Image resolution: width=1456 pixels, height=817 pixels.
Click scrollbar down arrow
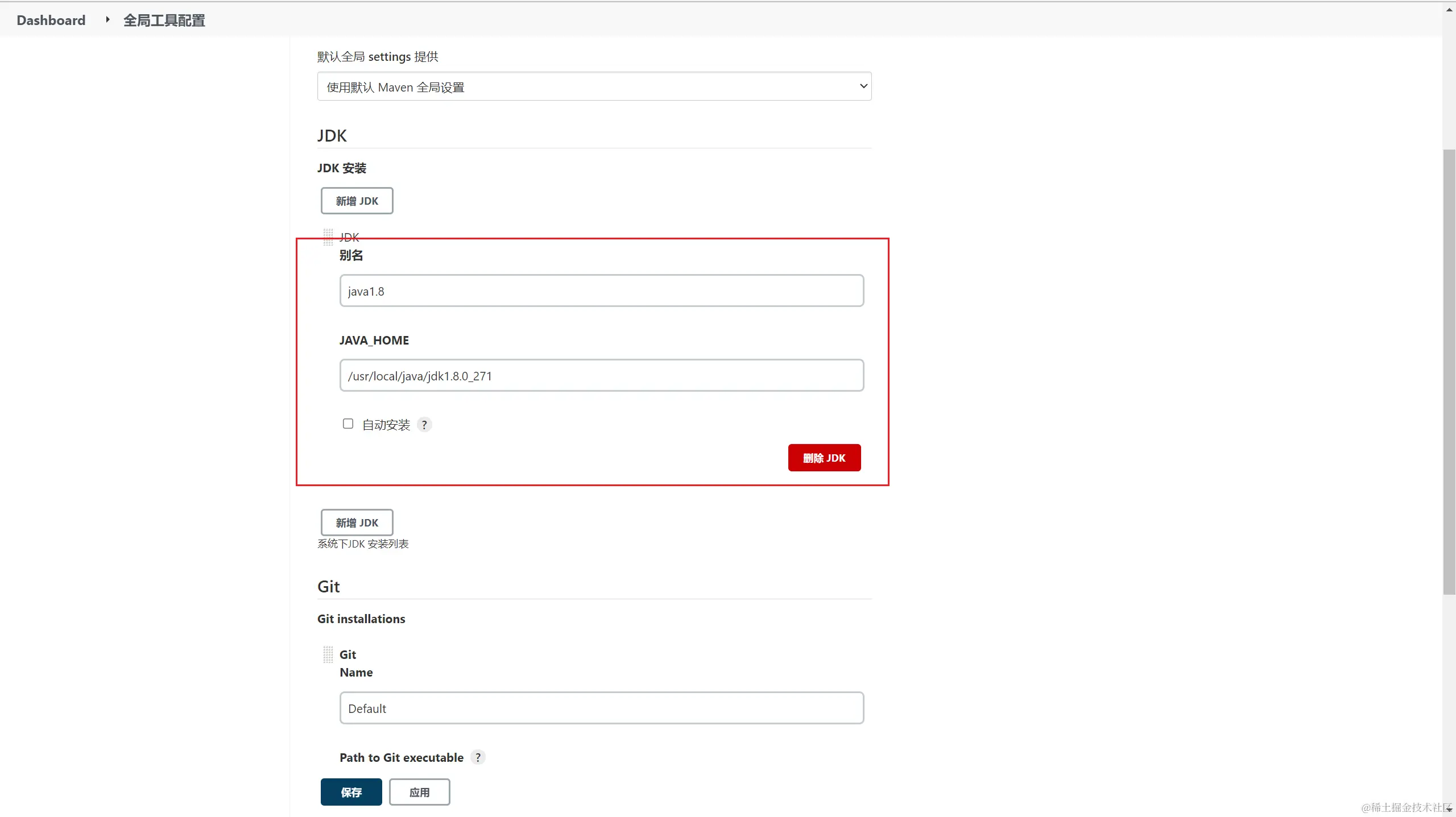click(1449, 809)
